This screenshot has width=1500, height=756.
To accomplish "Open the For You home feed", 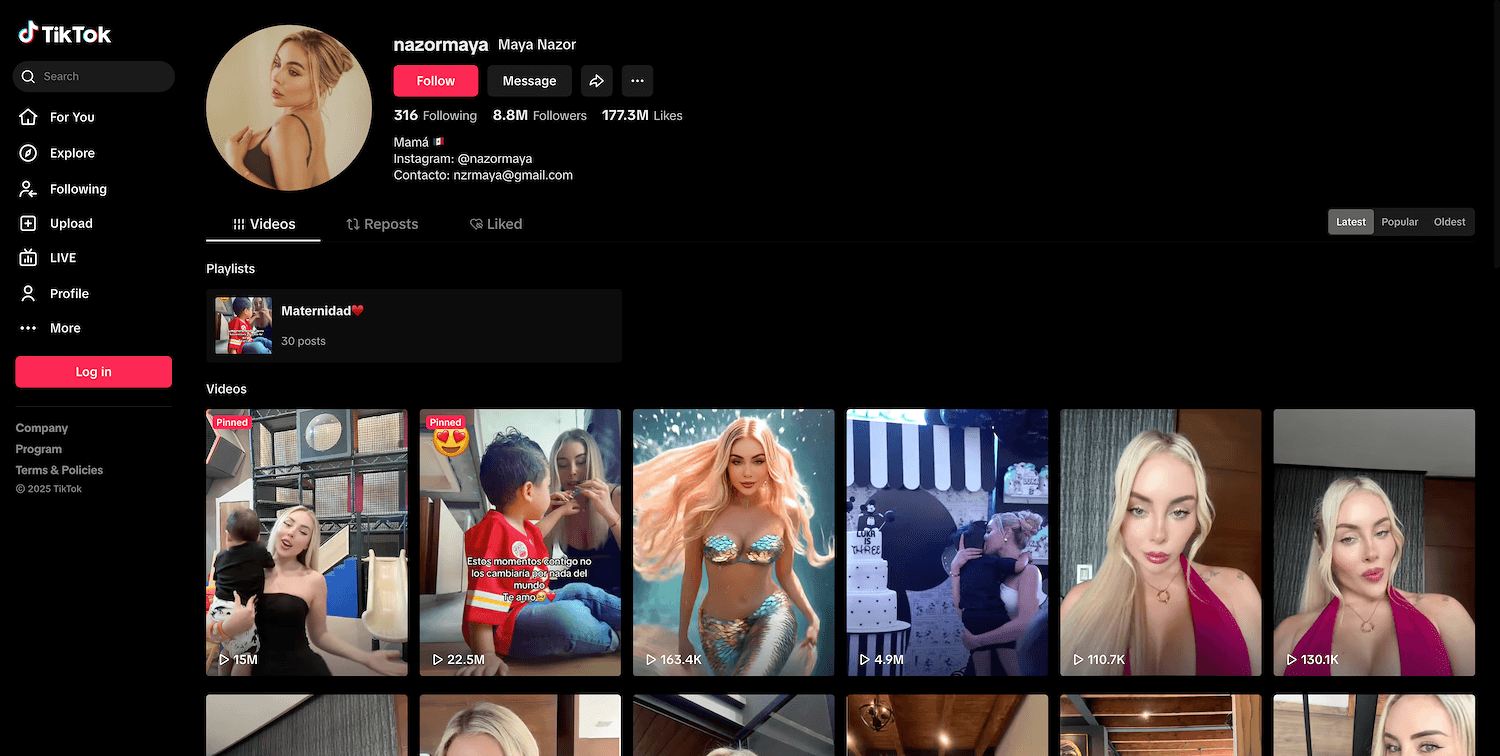I will pos(72,117).
